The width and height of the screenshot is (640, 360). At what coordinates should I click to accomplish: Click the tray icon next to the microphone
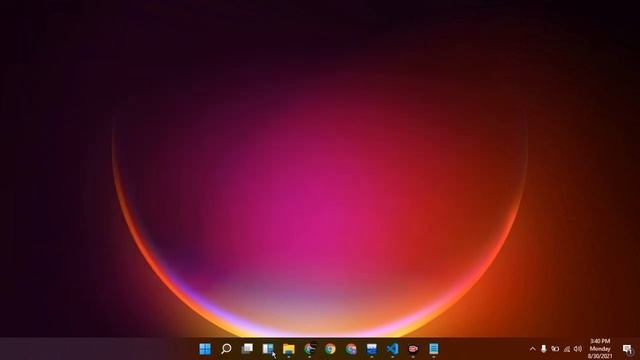(555, 349)
